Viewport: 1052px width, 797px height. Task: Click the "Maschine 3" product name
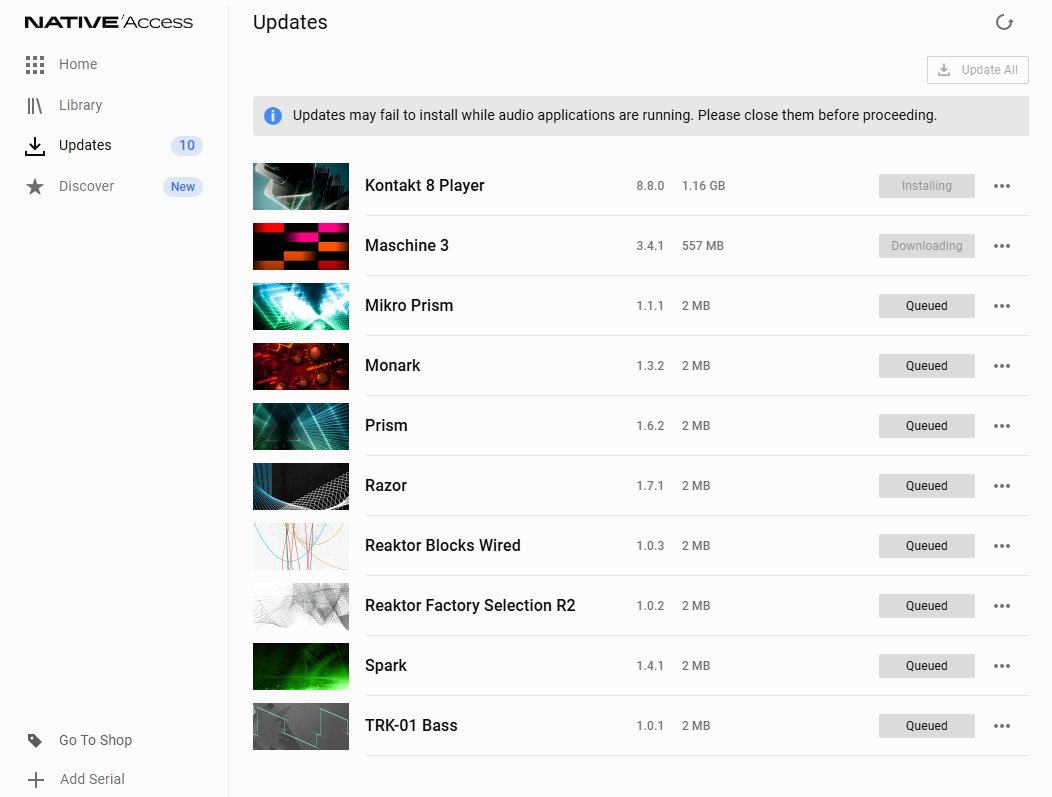tap(407, 246)
